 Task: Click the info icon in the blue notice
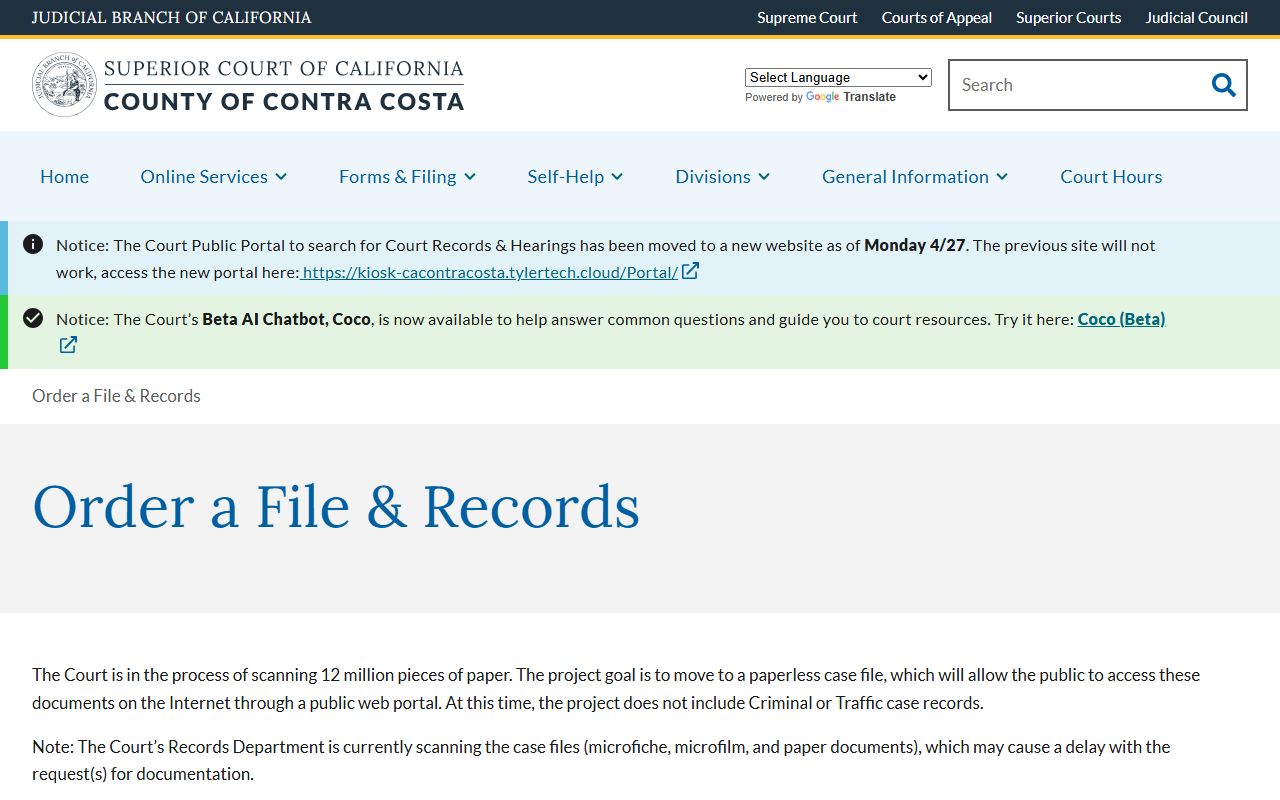pos(33,244)
